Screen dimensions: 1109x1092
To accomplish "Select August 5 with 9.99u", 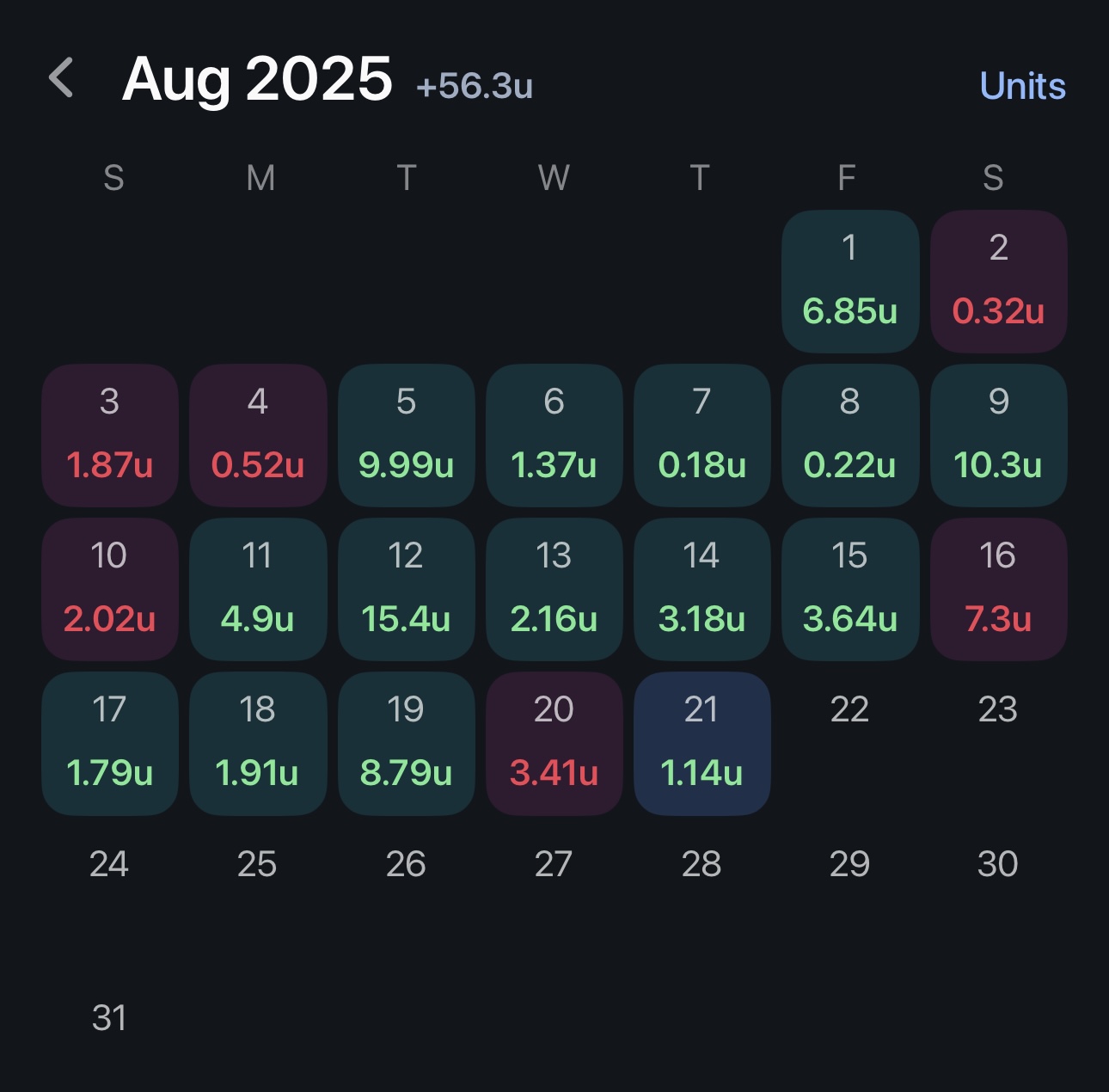I will pyautogui.click(x=406, y=435).
